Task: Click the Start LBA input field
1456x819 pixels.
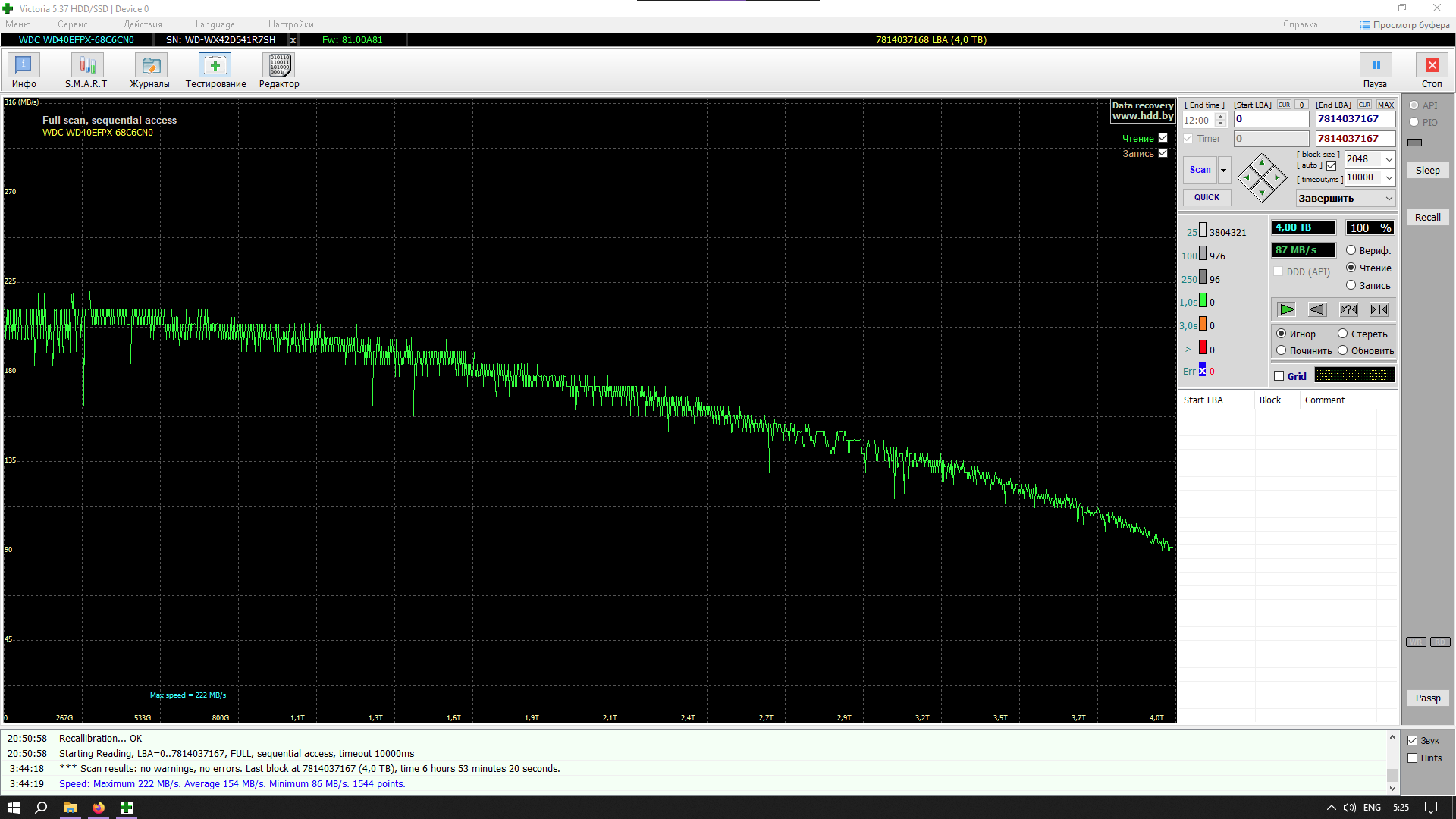Action: point(1271,119)
